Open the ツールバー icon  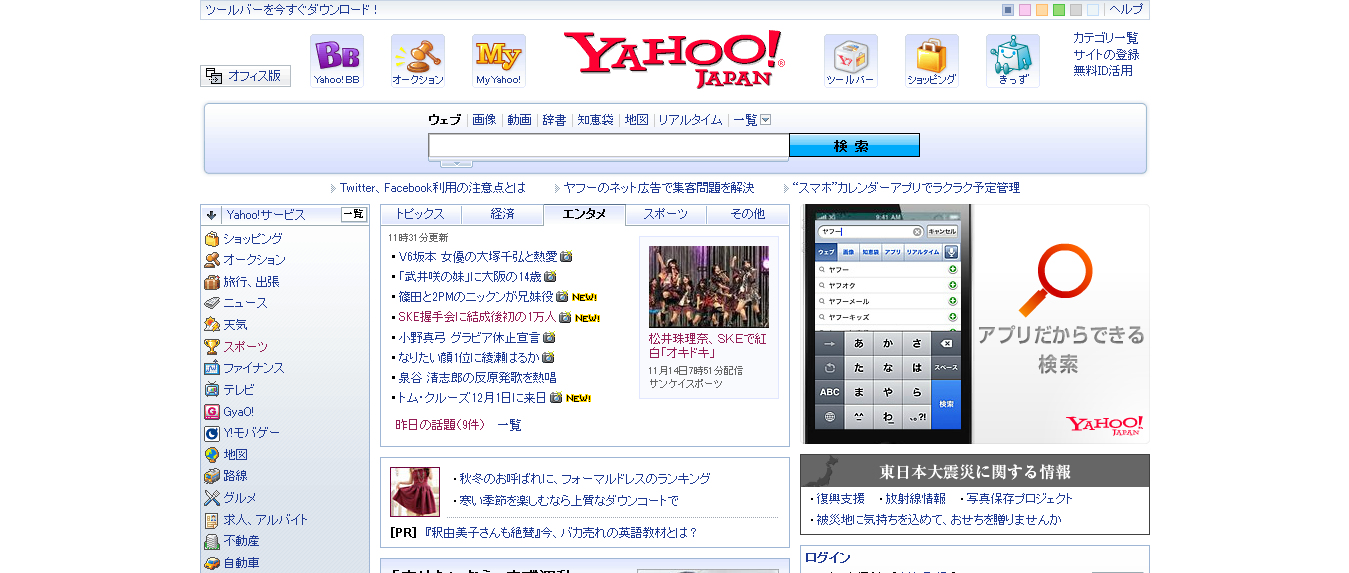coord(851,61)
